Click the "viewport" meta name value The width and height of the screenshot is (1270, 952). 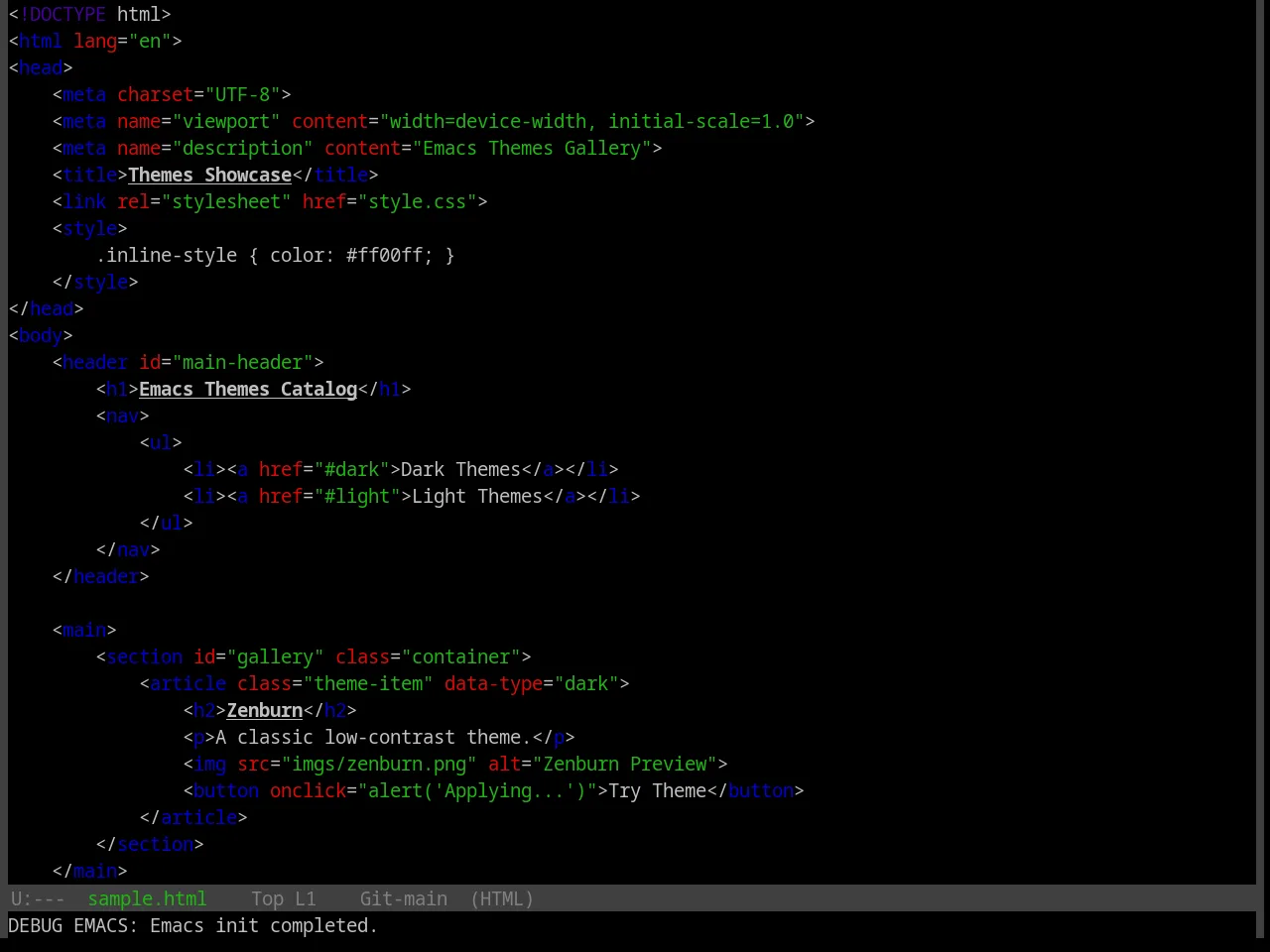[x=226, y=121]
